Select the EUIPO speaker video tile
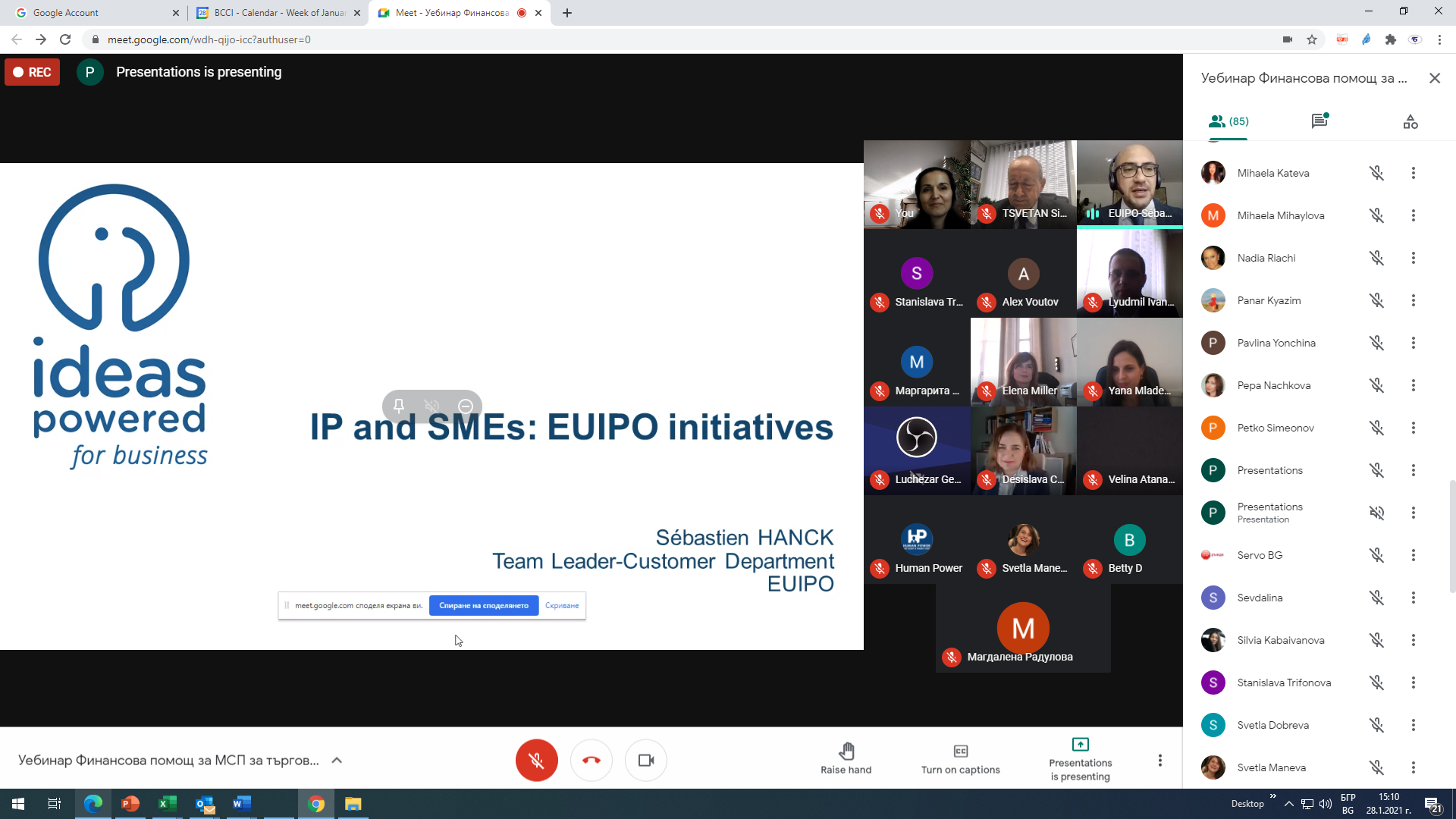Screen dimensions: 1456x819 [x=1129, y=184]
